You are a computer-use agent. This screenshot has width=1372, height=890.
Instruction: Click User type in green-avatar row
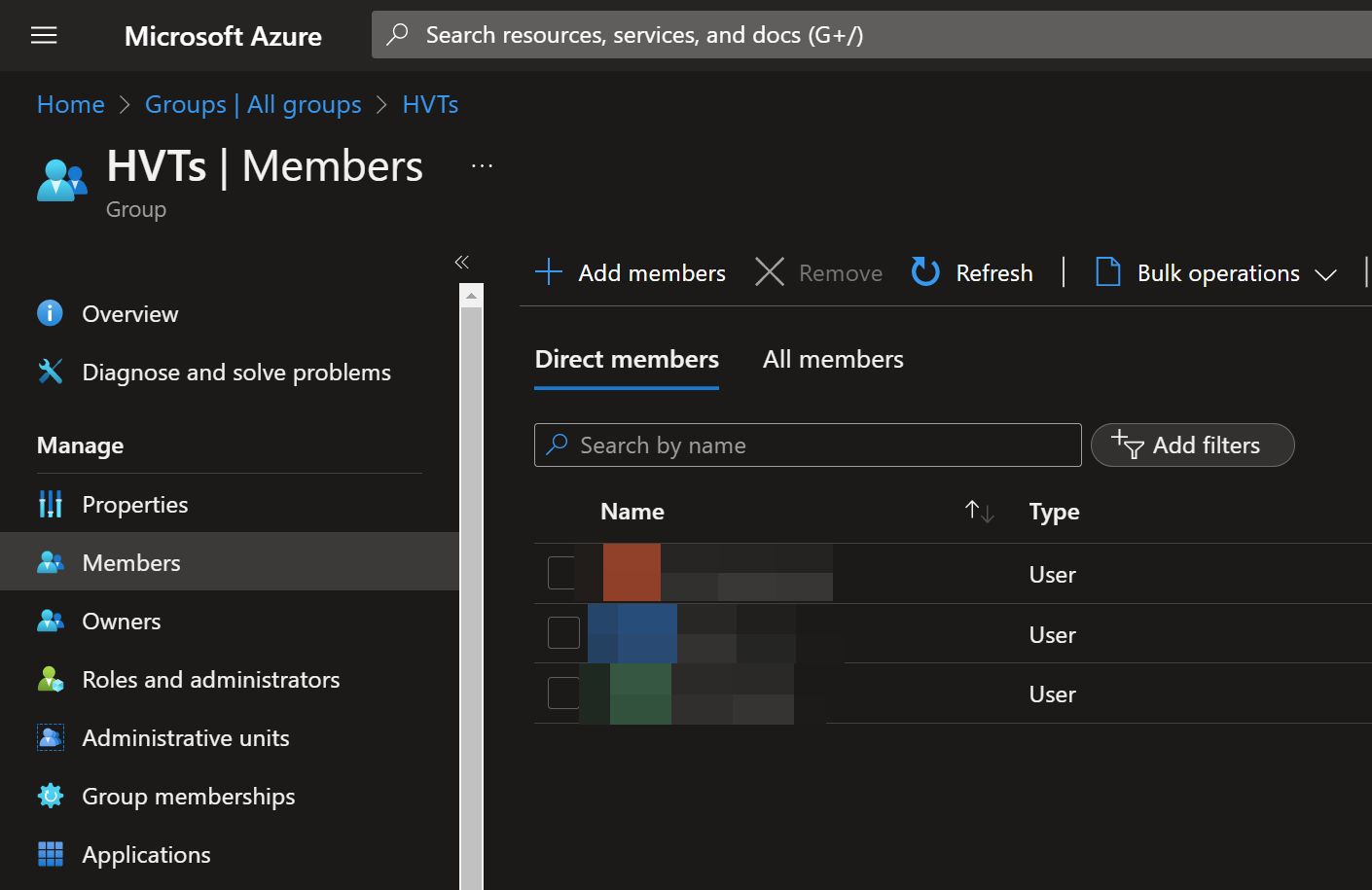point(1052,694)
